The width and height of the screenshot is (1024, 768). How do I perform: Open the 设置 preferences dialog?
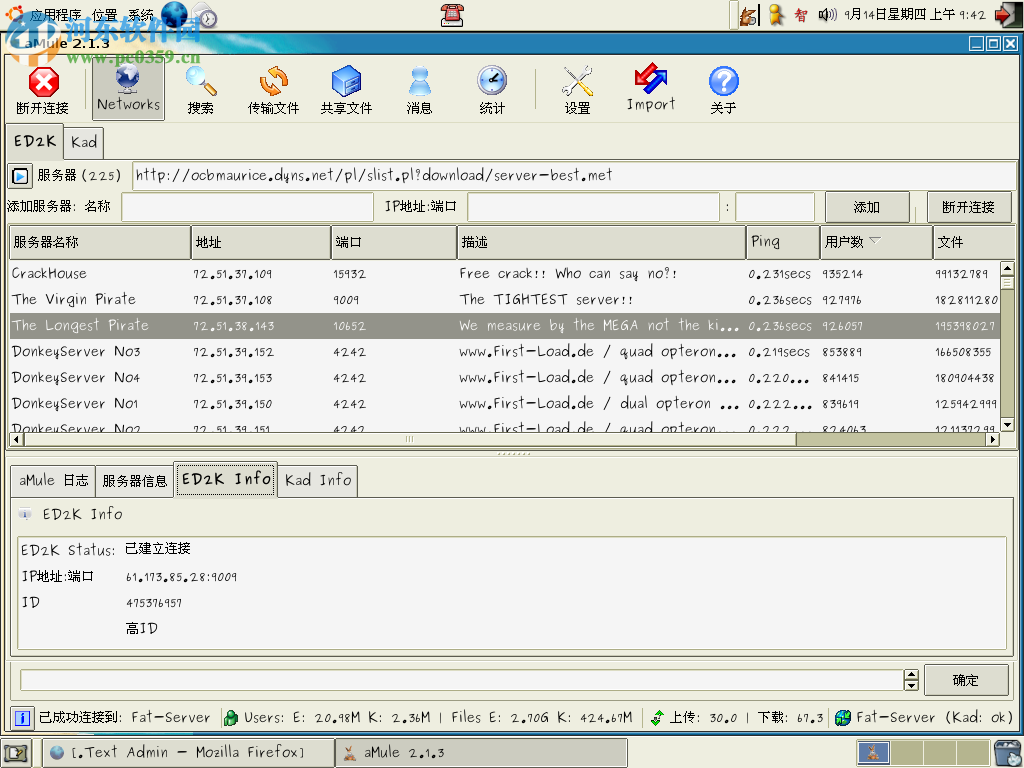pos(577,90)
